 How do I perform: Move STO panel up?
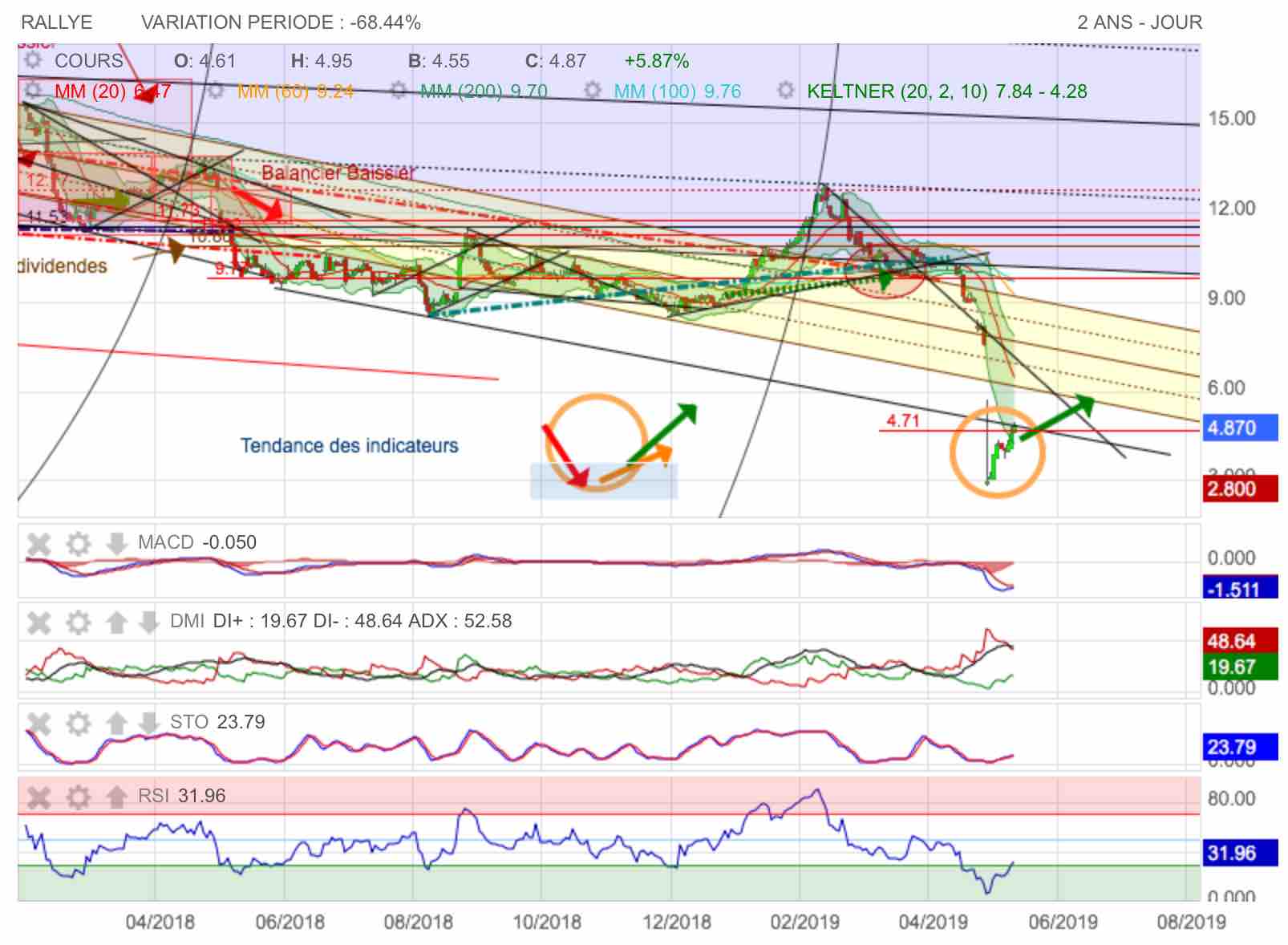(116, 724)
